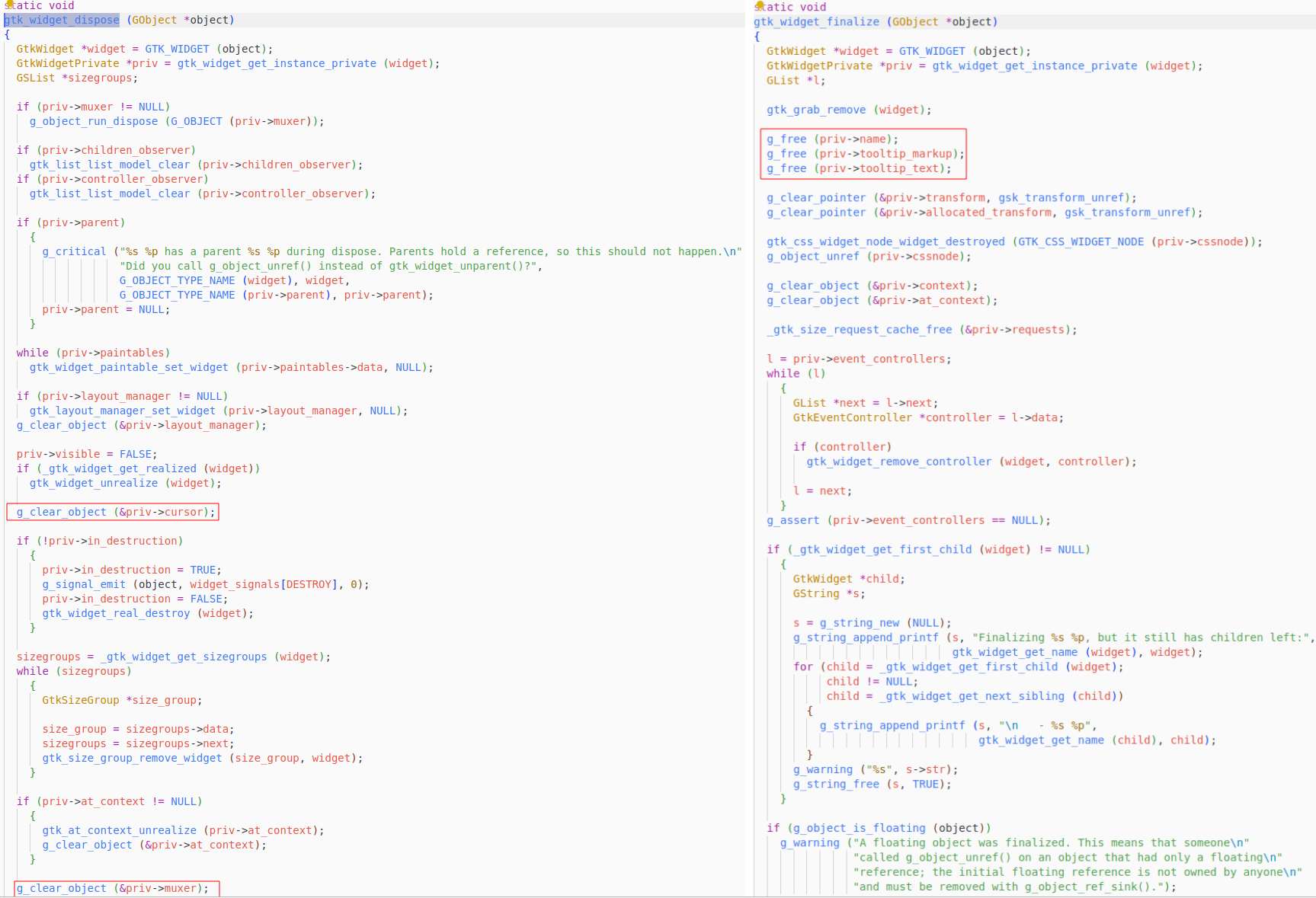Click the 'GSList *sizegroups;' declaration line
1316x898 pixels.
pyautogui.click(x=77, y=78)
